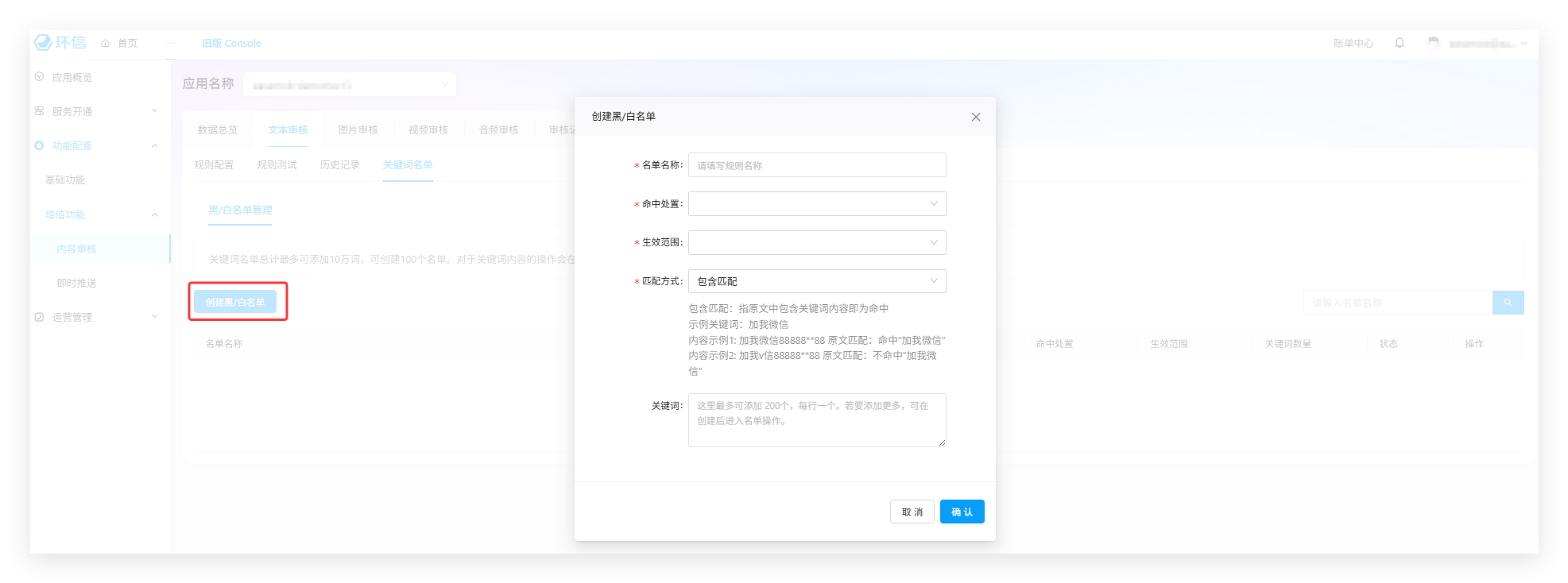Image resolution: width=1568 pixels, height=583 pixels.
Task: Click the 关键词 text area
Action: click(817, 419)
